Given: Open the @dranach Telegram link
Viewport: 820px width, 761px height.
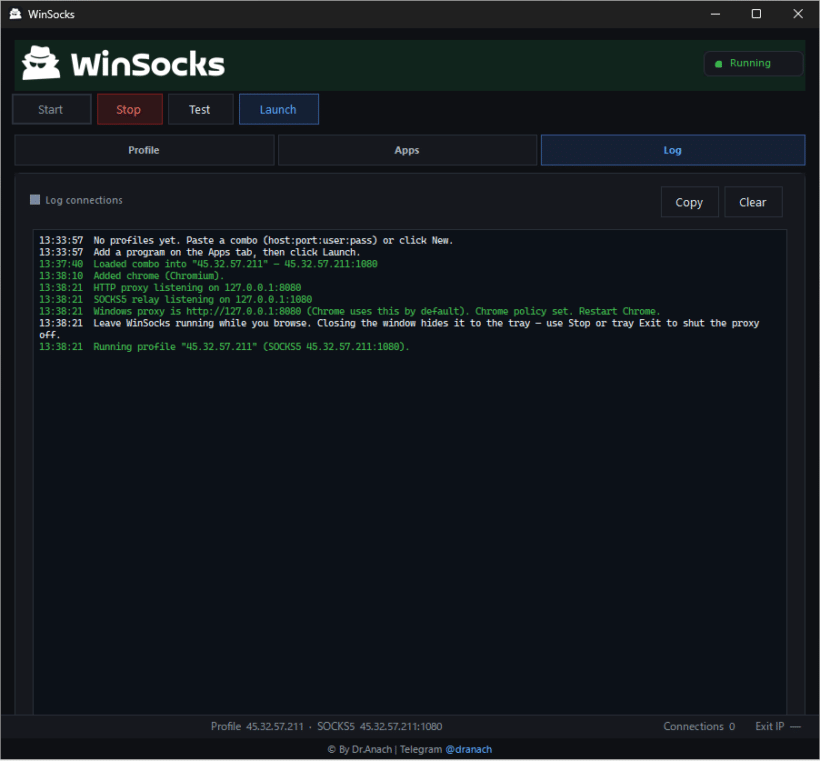Looking at the screenshot, I should 468,749.
